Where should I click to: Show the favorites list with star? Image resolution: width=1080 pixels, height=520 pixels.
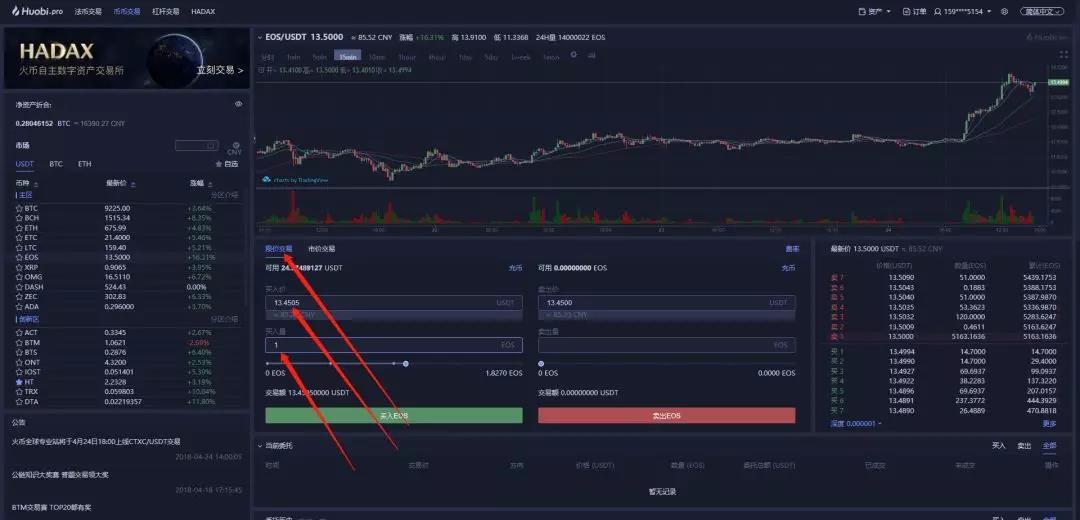pyautogui.click(x=227, y=164)
